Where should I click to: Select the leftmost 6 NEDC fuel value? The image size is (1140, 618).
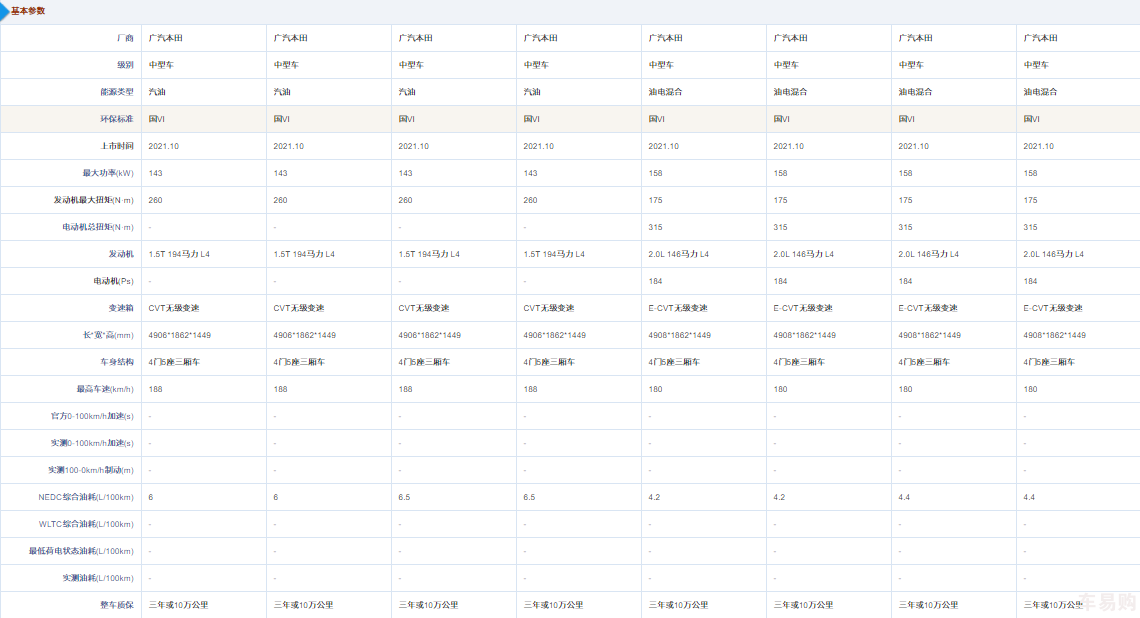[x=151, y=497]
